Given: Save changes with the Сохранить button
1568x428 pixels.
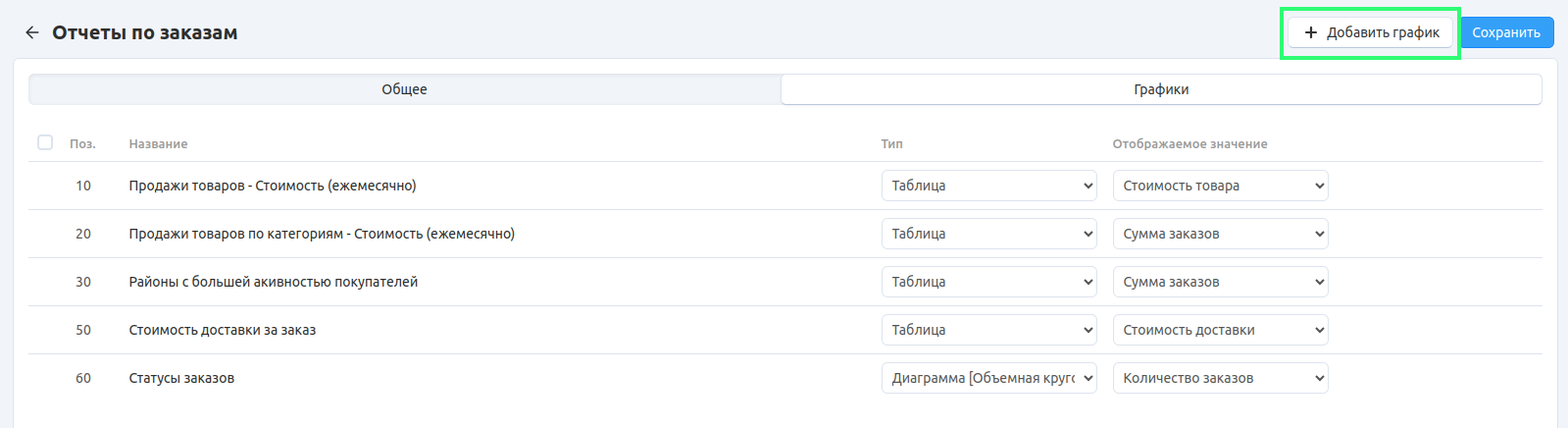Looking at the screenshot, I should coord(1506,32).
